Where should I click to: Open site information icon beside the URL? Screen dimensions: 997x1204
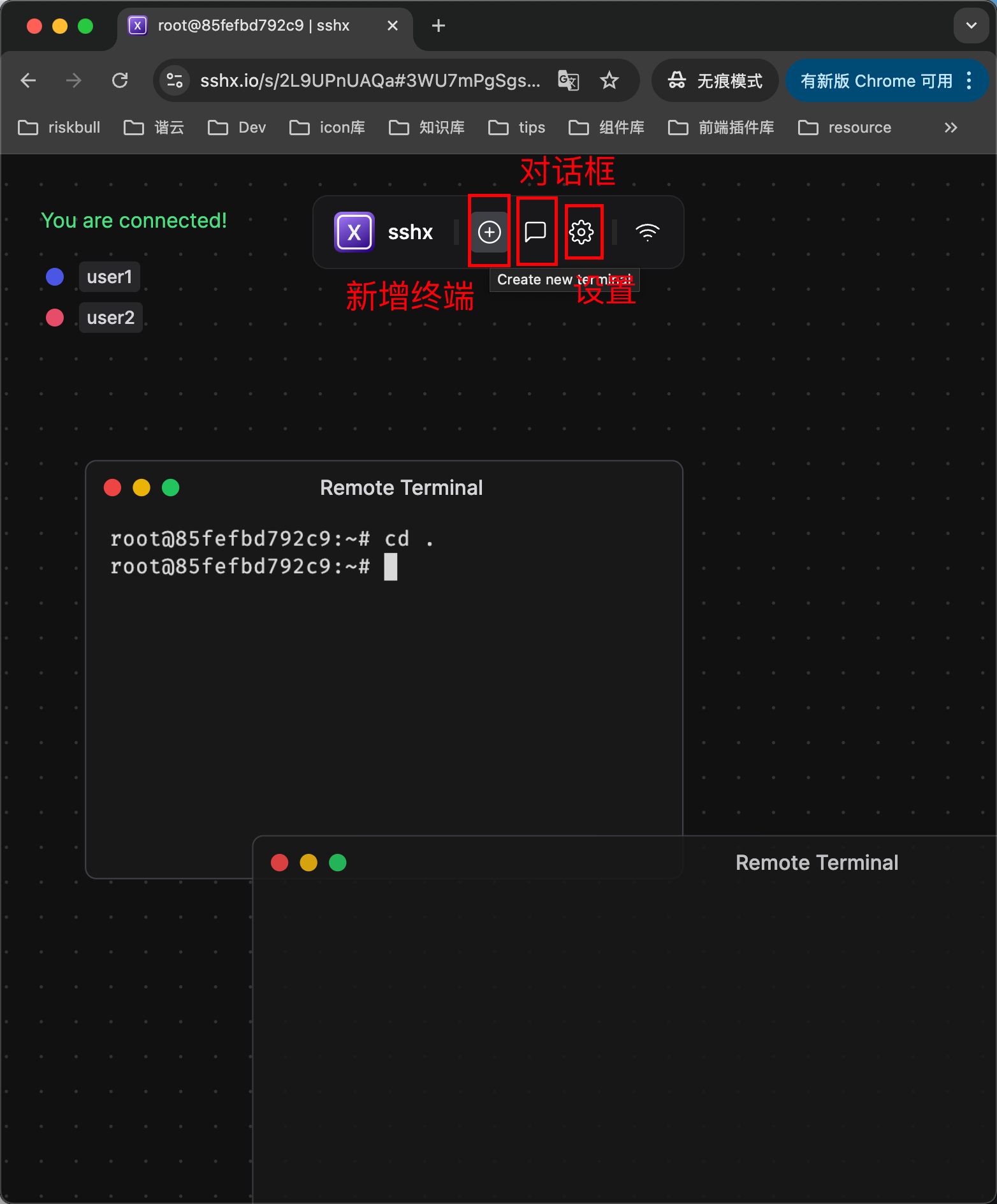point(175,80)
